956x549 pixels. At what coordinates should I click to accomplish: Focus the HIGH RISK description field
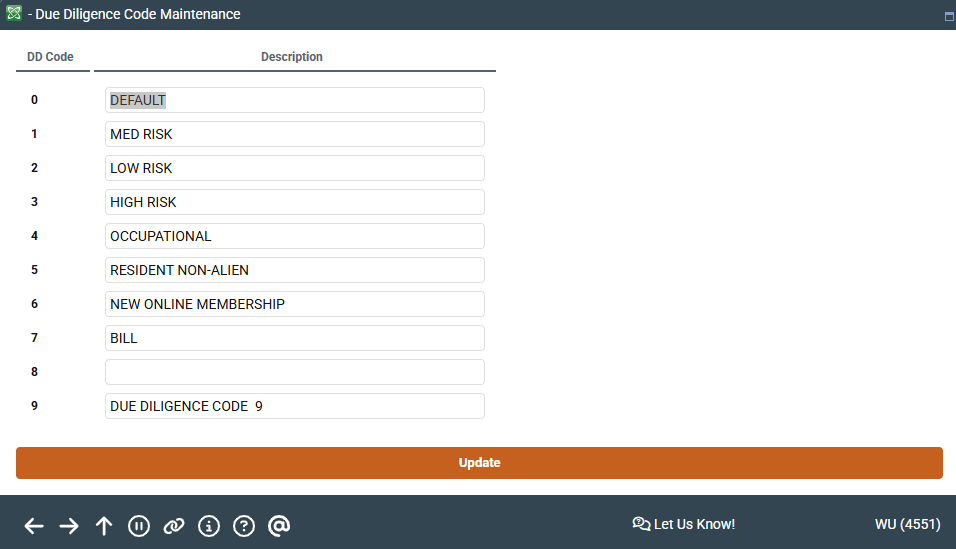pos(294,202)
